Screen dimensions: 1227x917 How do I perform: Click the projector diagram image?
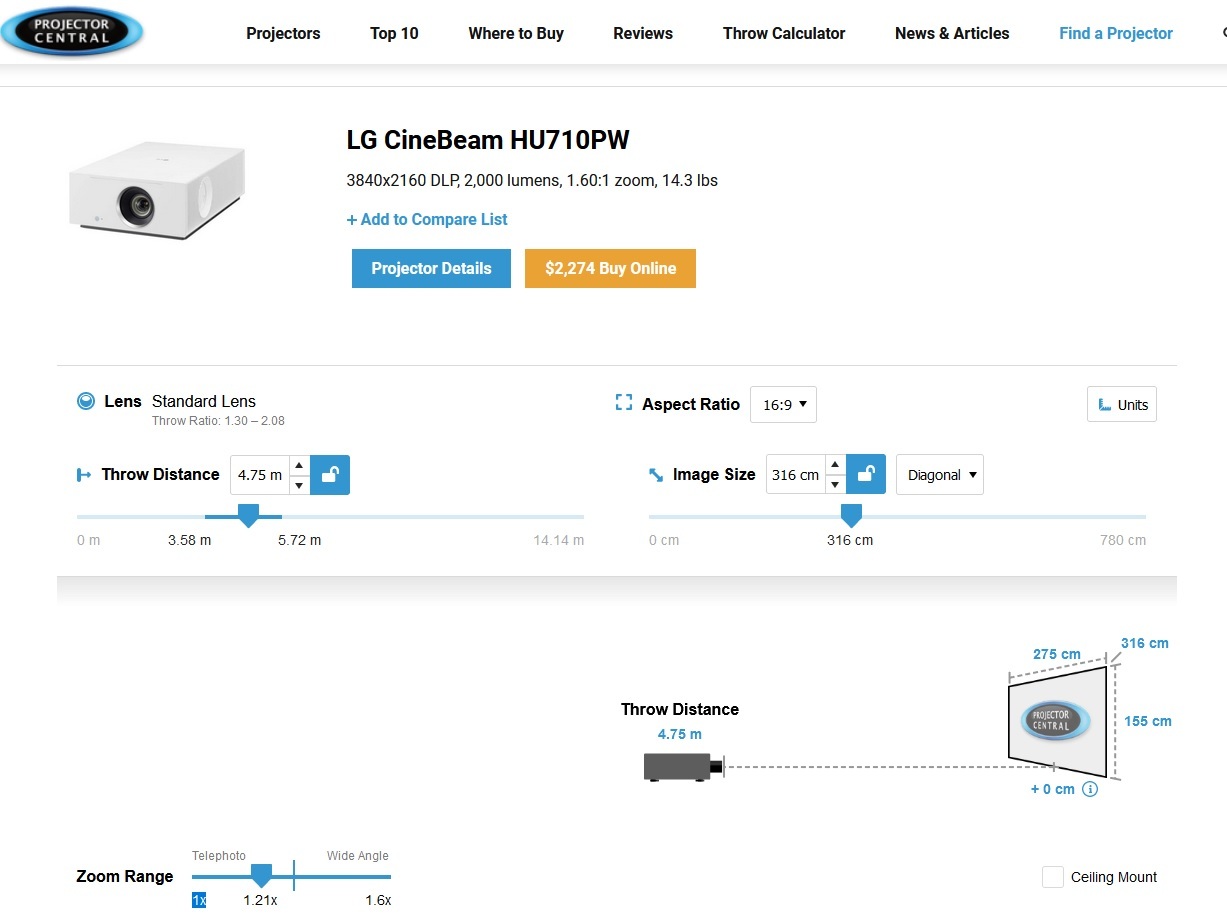pyautogui.click(x=682, y=767)
